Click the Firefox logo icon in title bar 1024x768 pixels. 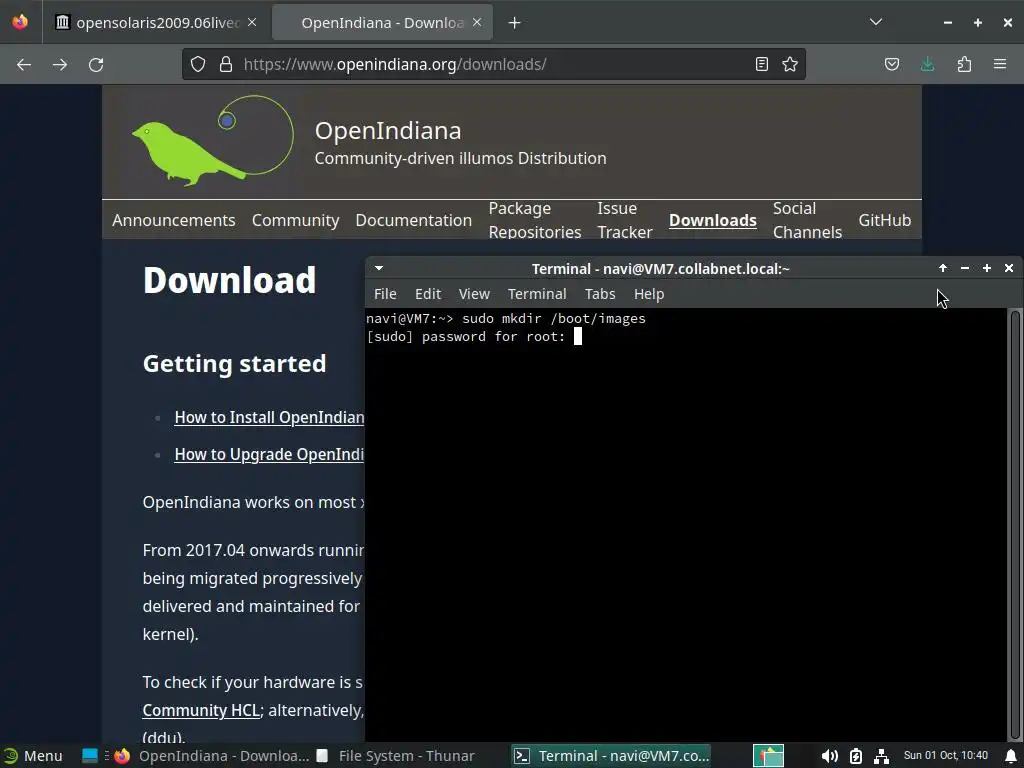(x=20, y=22)
